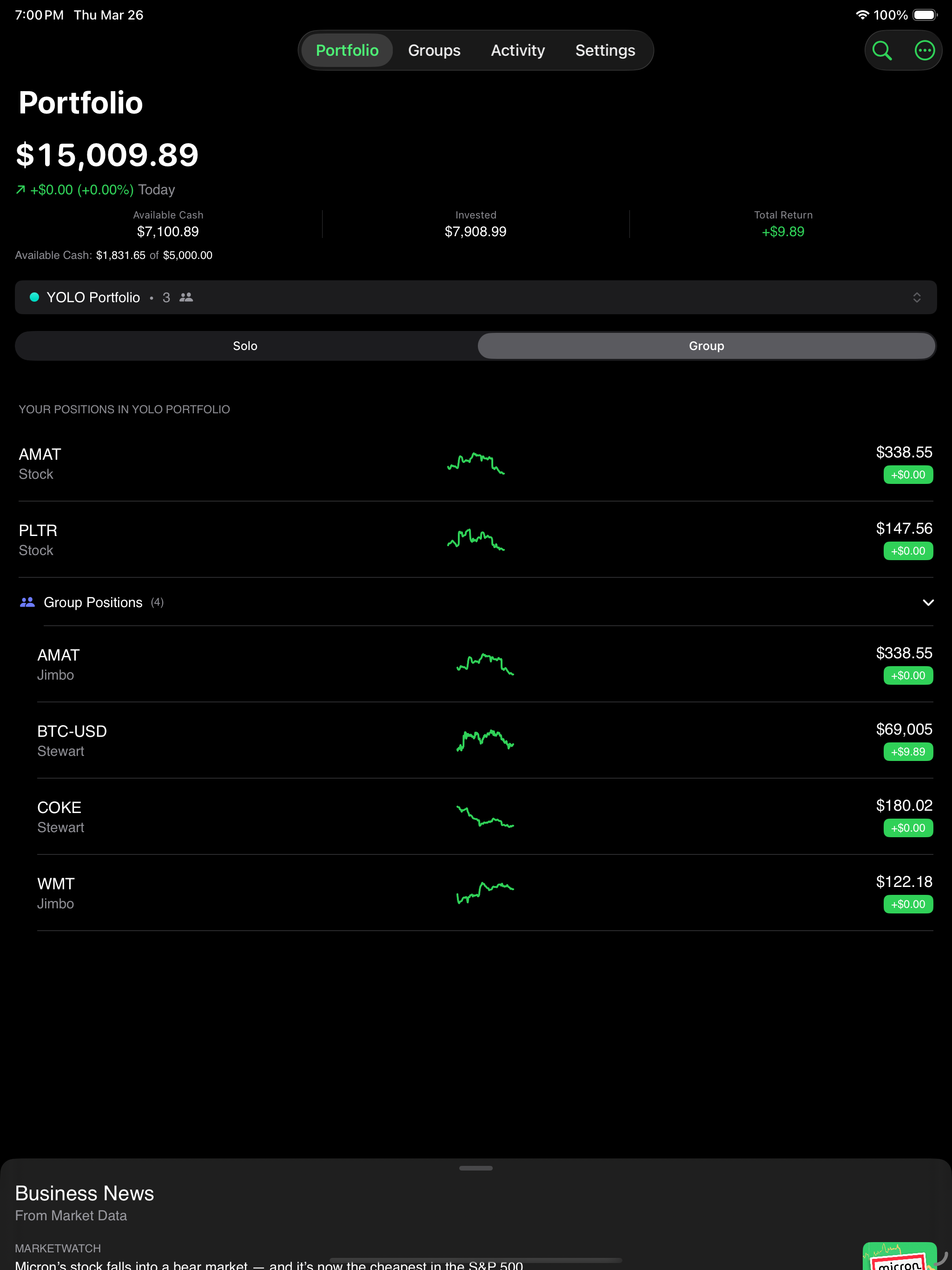Viewport: 952px width, 1270px height.
Task: Click the teal dot next to YOLO Portfolio
Action: tap(34, 298)
